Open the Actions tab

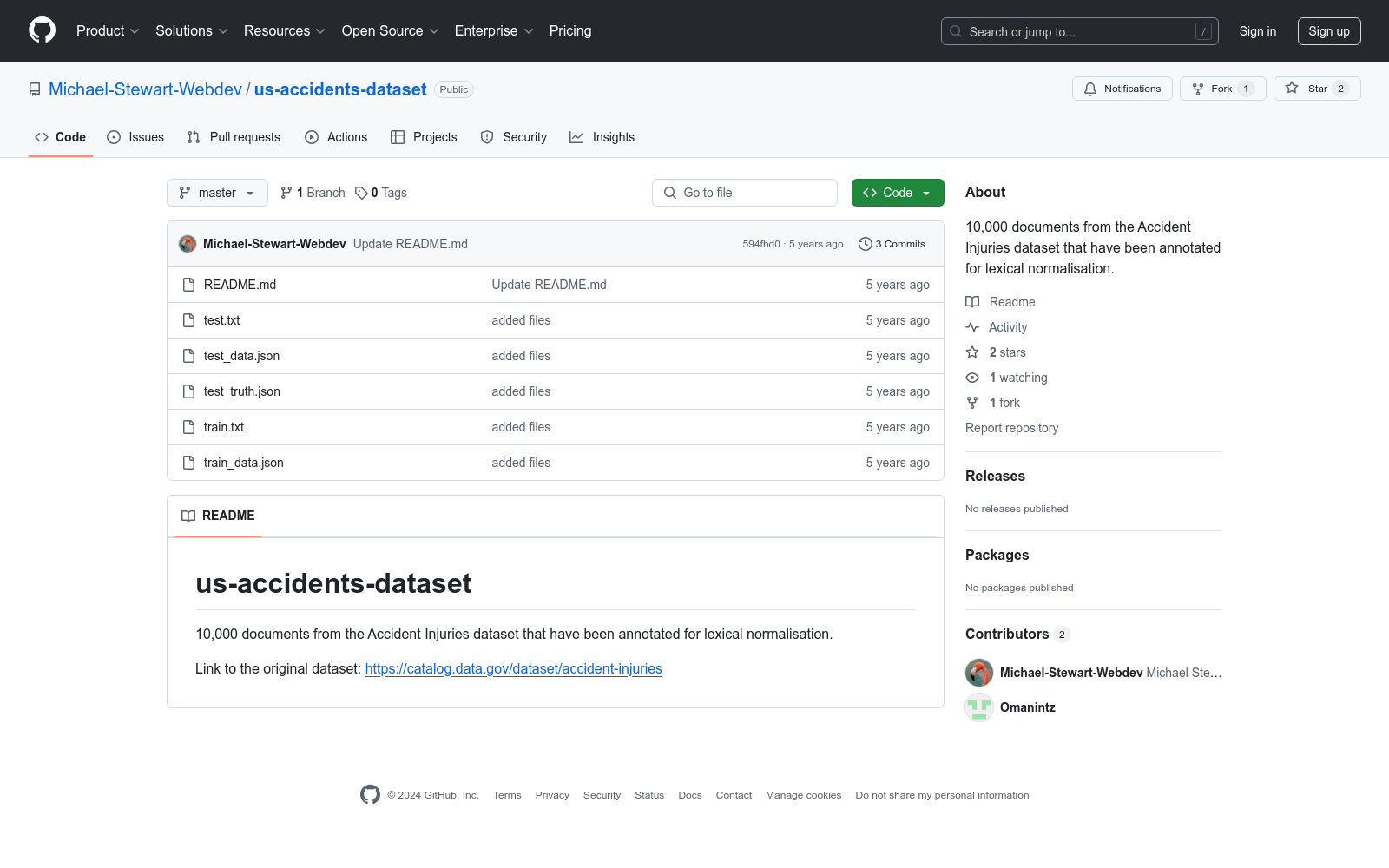pyautogui.click(x=336, y=137)
